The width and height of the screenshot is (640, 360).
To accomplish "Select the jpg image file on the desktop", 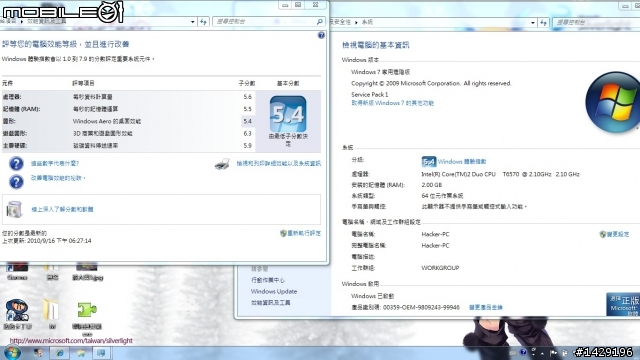I will pos(87,271).
